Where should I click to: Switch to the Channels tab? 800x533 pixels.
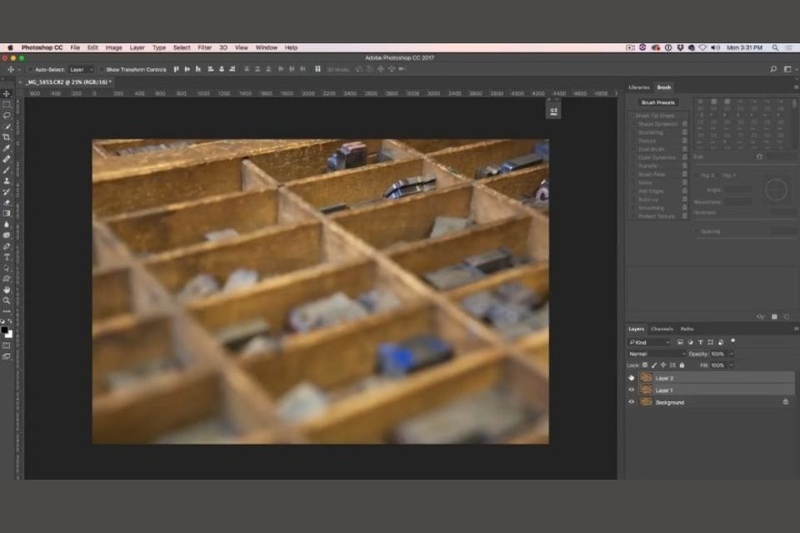pyautogui.click(x=662, y=329)
